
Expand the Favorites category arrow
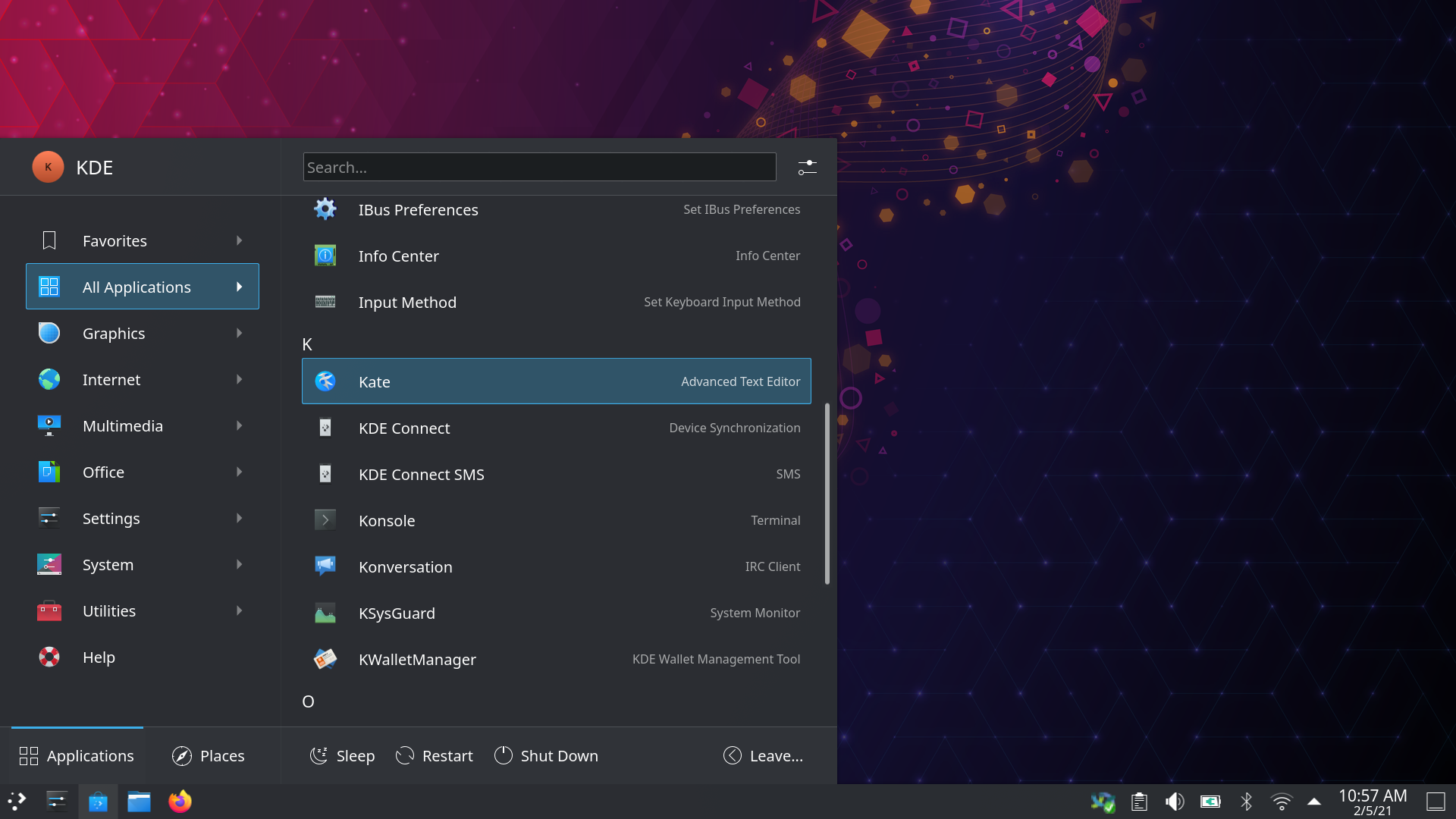(240, 240)
